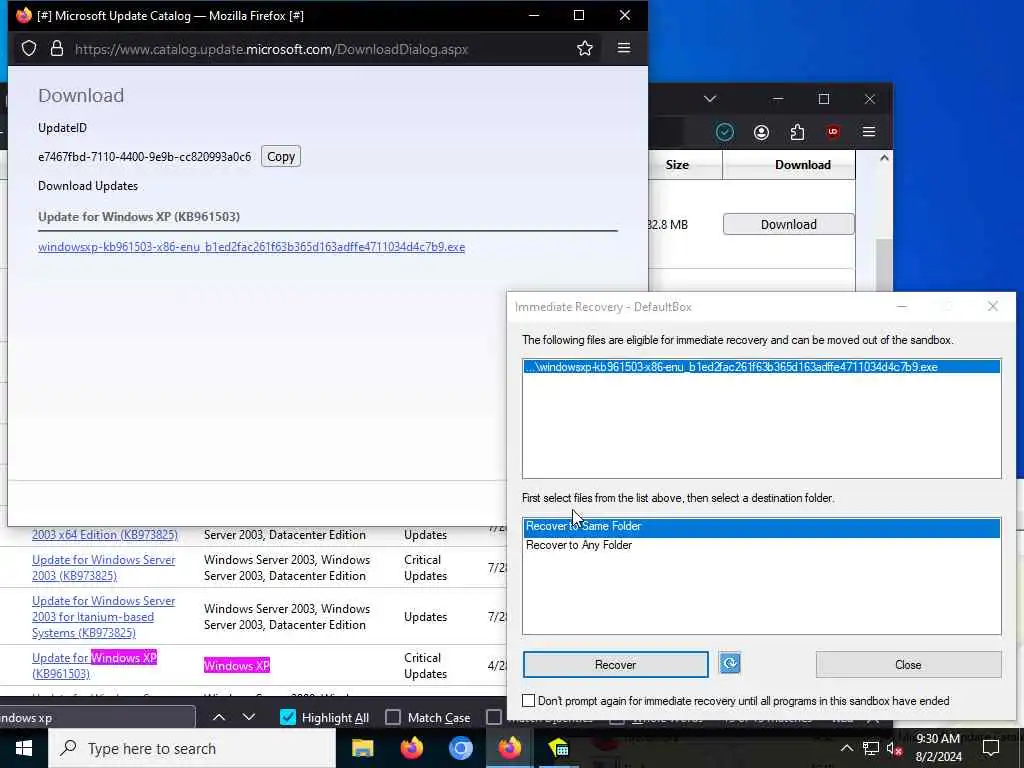The height and width of the screenshot is (768, 1024).
Task: Go to the previous find match arrow
Action: pos(219,717)
